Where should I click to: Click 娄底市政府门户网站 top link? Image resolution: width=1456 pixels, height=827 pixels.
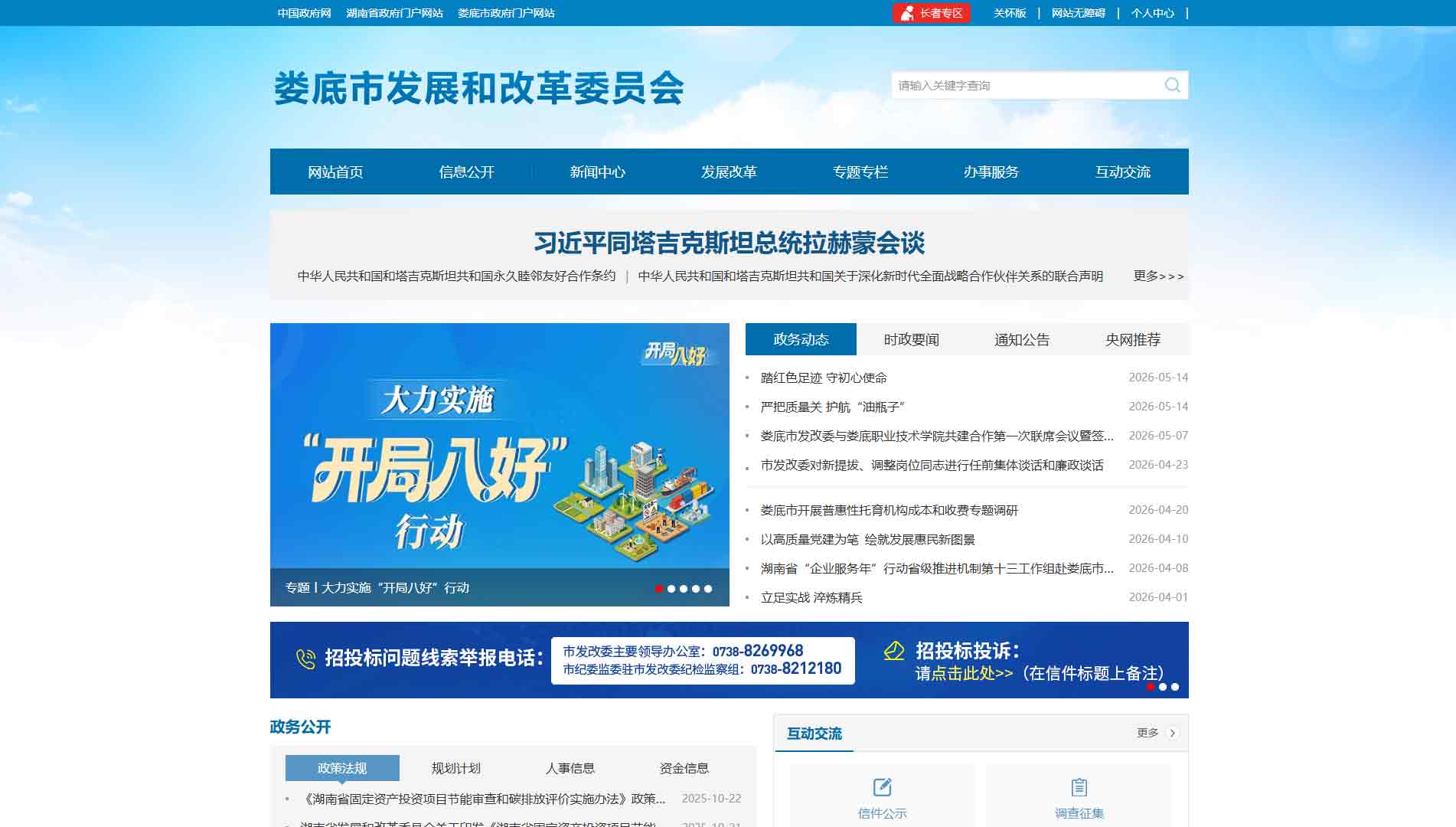[506, 13]
